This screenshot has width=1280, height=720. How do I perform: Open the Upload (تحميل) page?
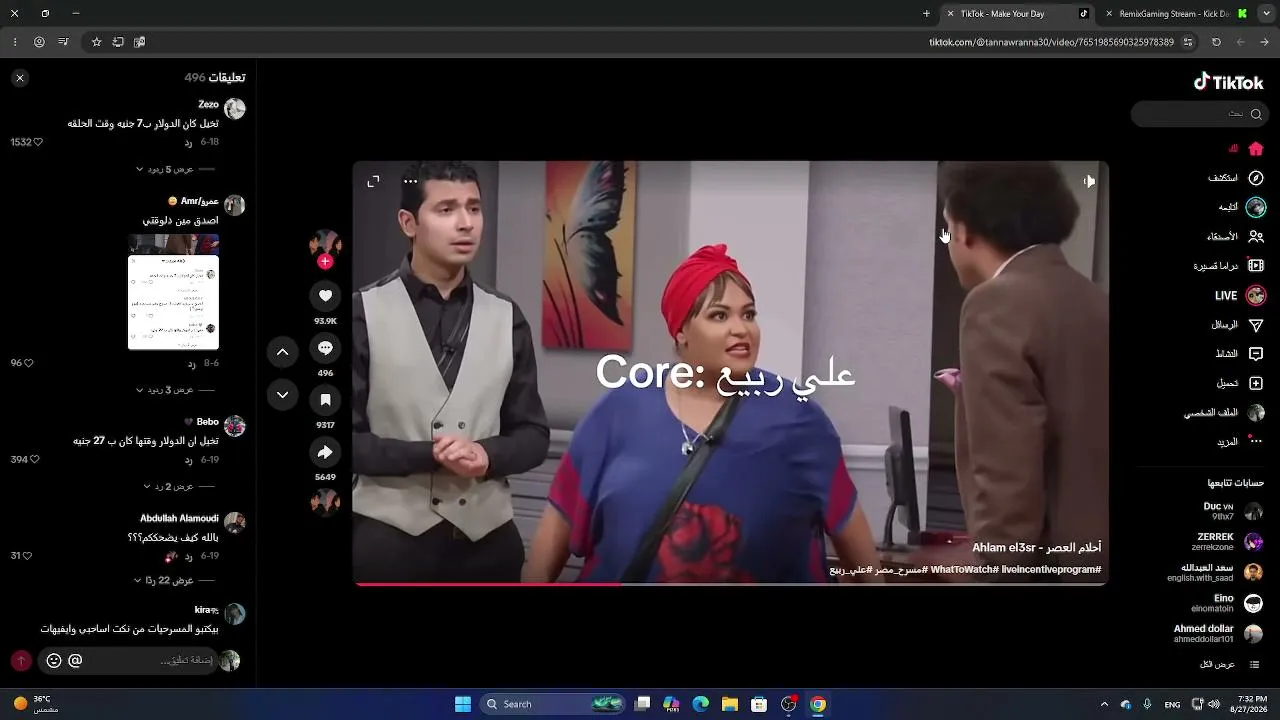pyautogui.click(x=1240, y=383)
